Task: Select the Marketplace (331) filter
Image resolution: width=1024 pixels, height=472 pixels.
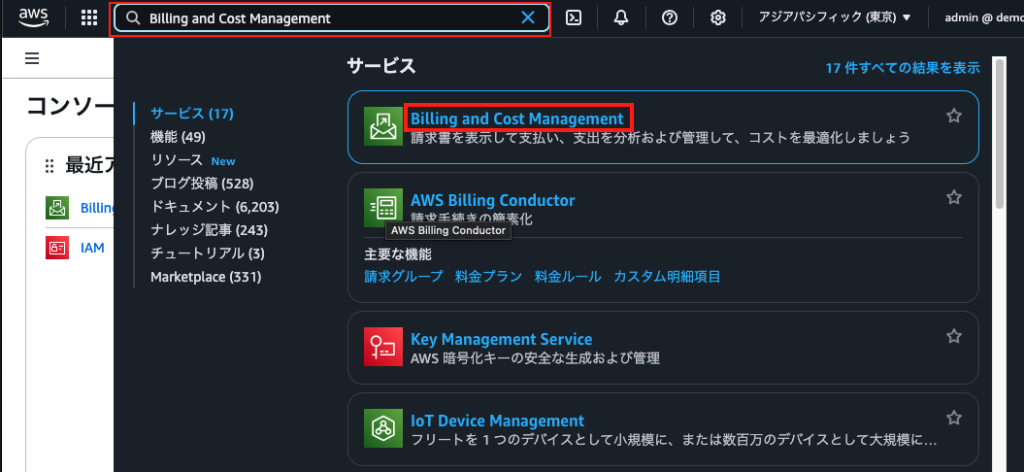Action: pyautogui.click(x=206, y=277)
